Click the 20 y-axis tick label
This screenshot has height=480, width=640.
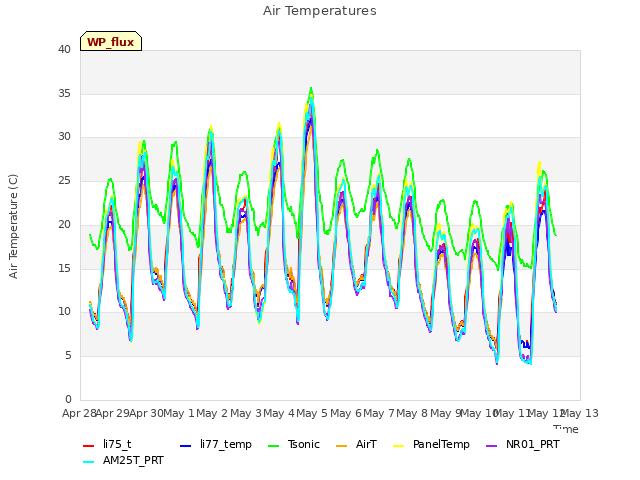(64, 224)
